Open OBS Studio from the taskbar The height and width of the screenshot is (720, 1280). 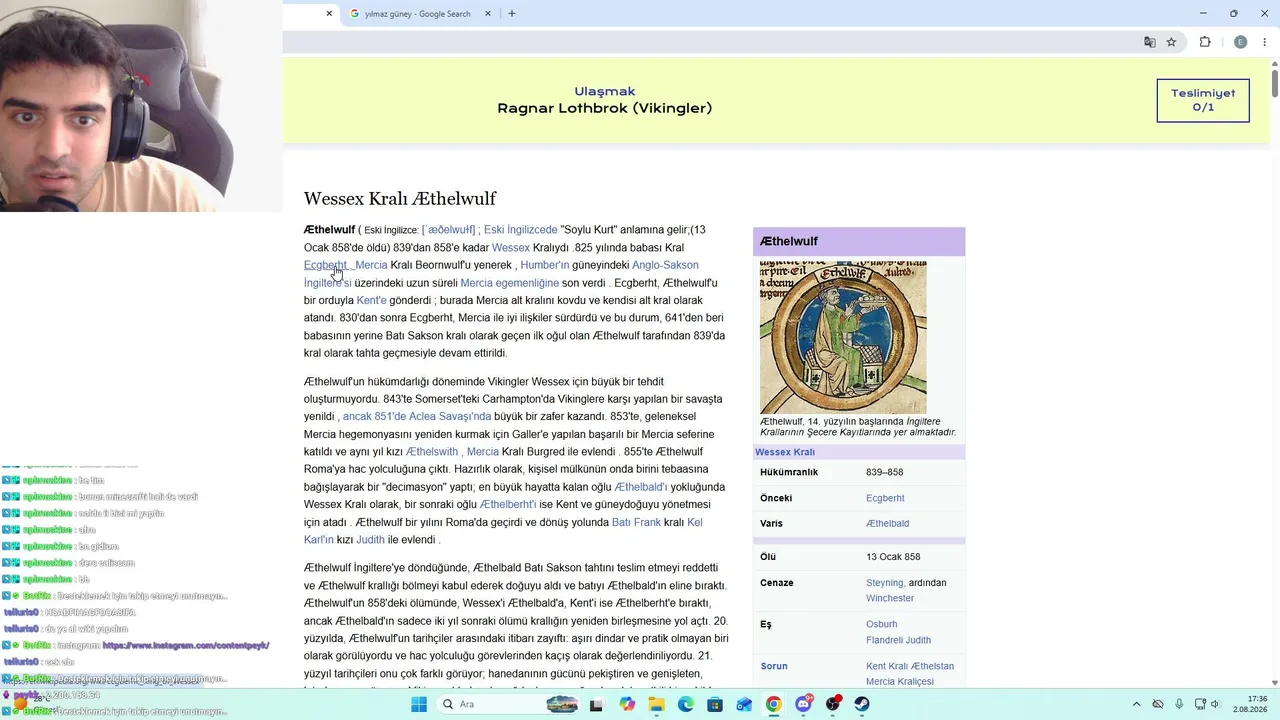[x=833, y=704]
